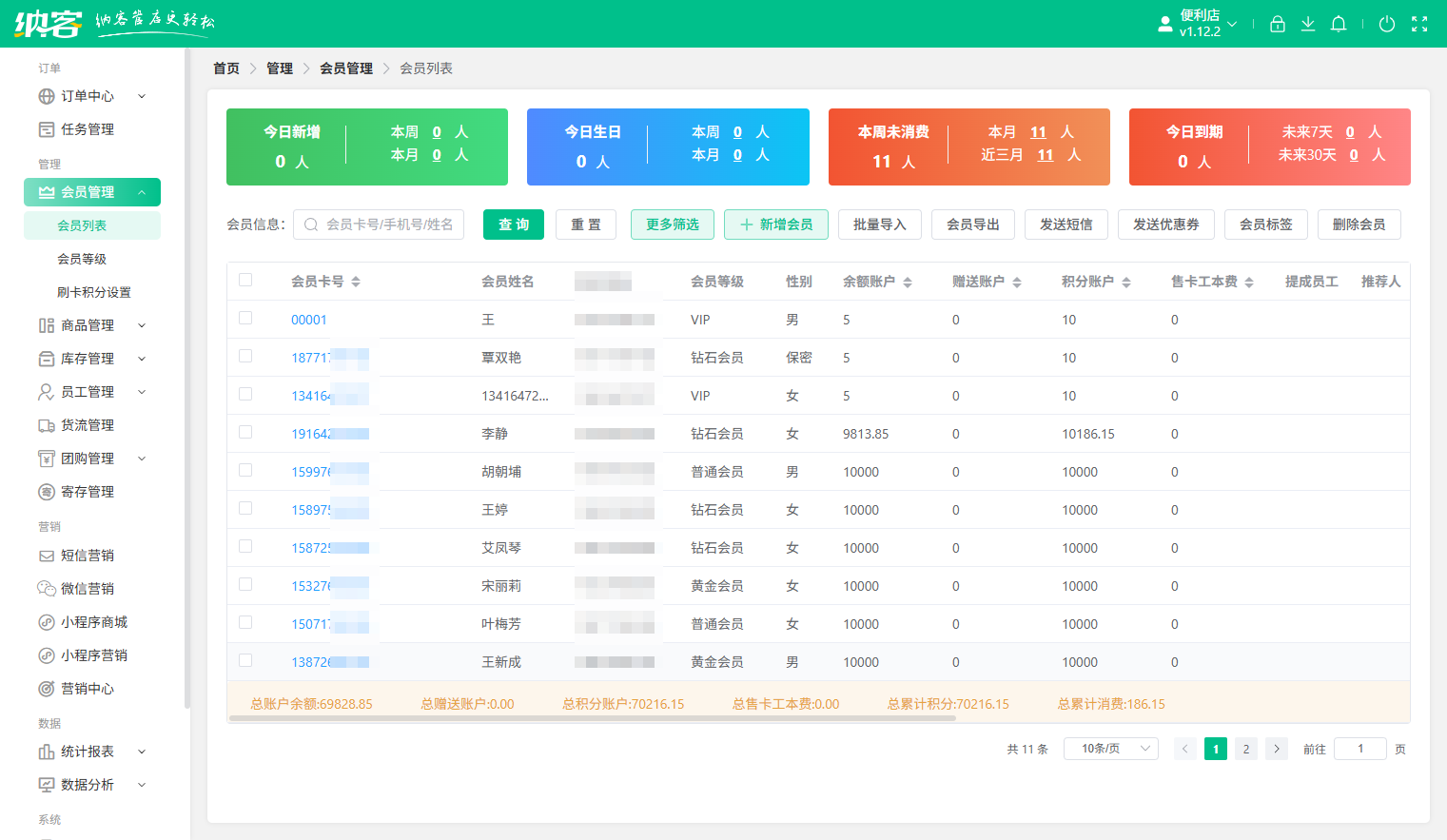Sort by 余额账户 column arrows
Viewport: 1447px width, 840px height.
908,283
